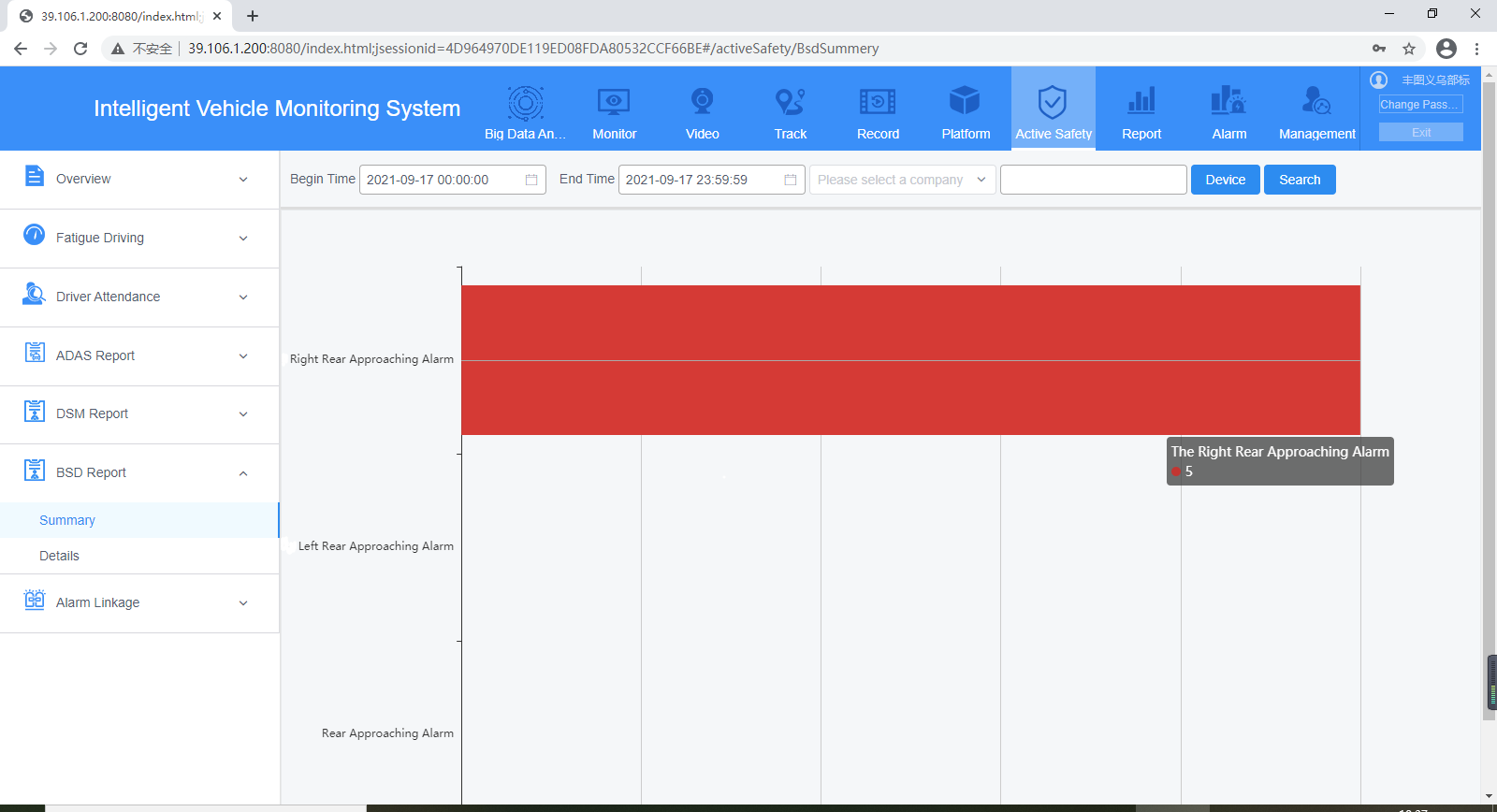The width and height of the screenshot is (1497, 812).
Task: Click the ADAS Report icon
Action: [35, 353]
